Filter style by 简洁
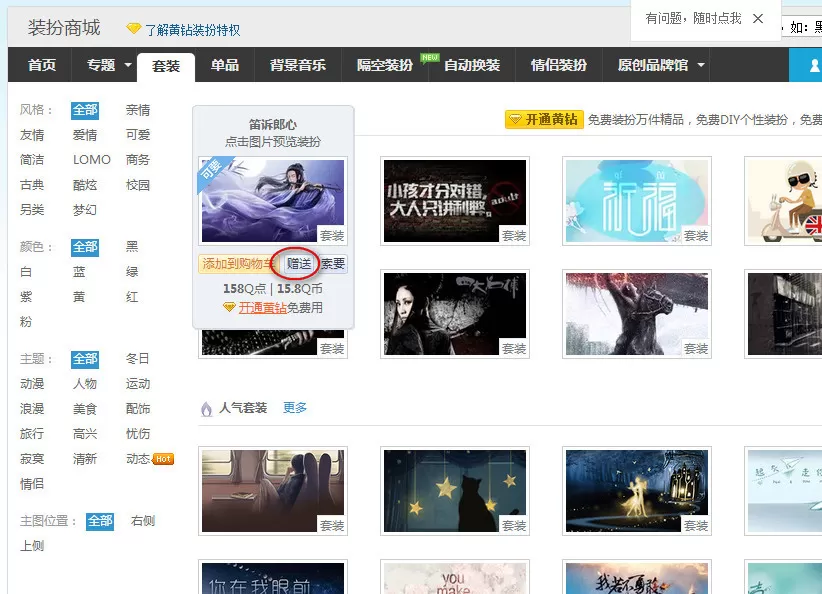The height and width of the screenshot is (594, 822). pos(32,160)
